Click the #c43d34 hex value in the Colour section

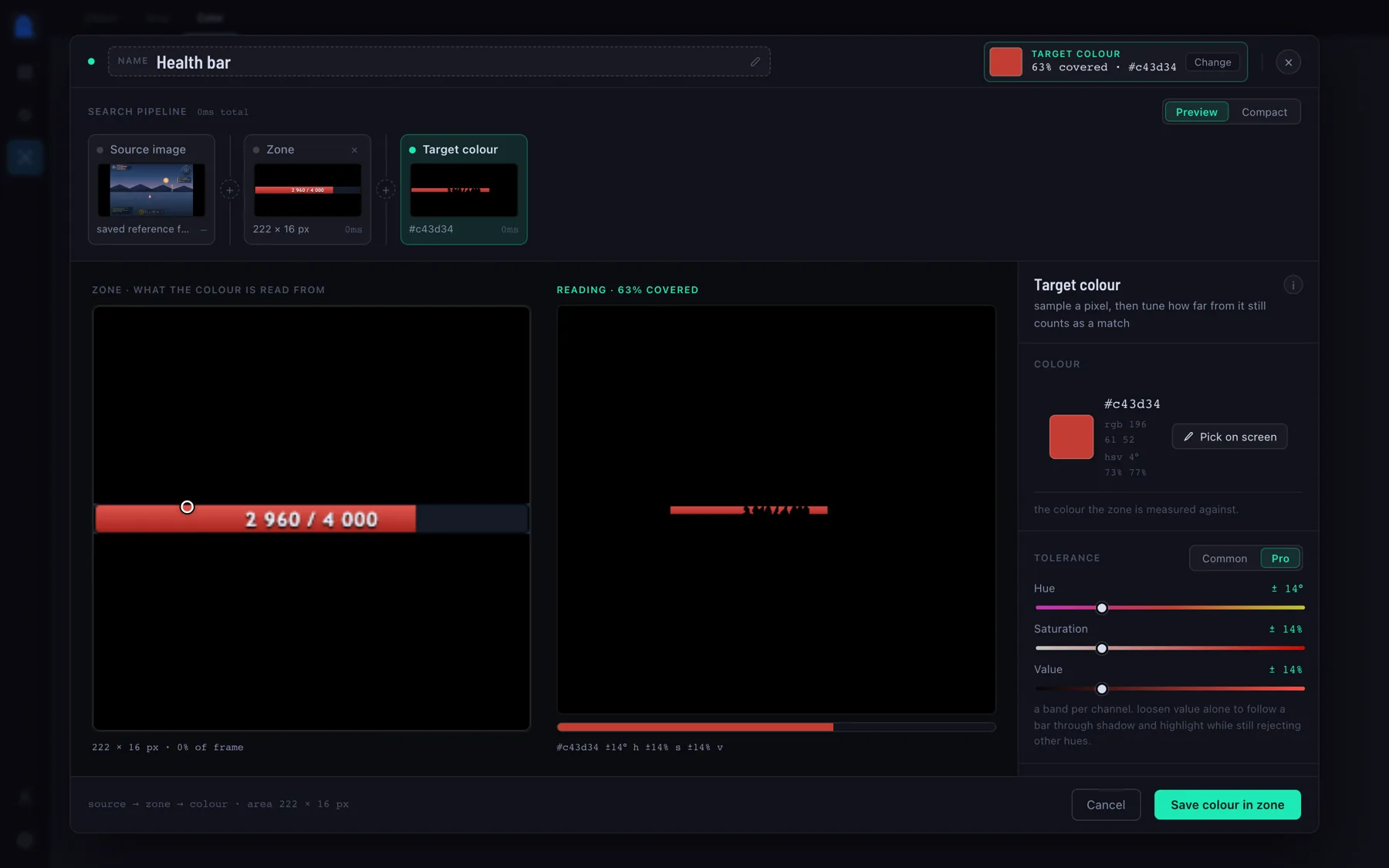pyautogui.click(x=1132, y=404)
